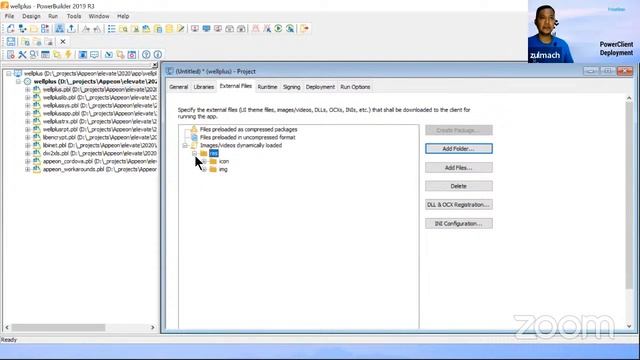Screen dimensions: 640x360
Task: Select 'Files preloaded in uncompressed format' node
Action: pyautogui.click(x=247, y=138)
